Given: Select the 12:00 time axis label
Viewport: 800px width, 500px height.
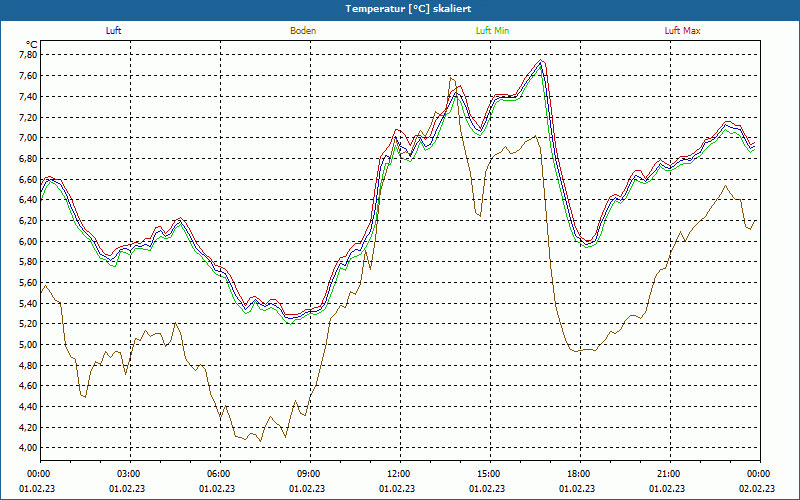Looking at the screenshot, I should pos(398,473).
